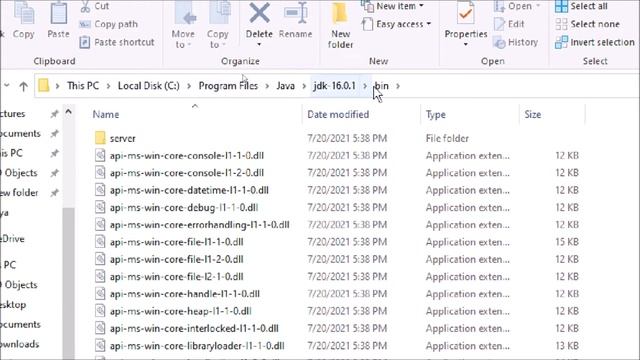This screenshot has height=360, width=640.
Task: Navigate to Local Disk (C:) in the breadcrumb
Action: click(x=149, y=86)
